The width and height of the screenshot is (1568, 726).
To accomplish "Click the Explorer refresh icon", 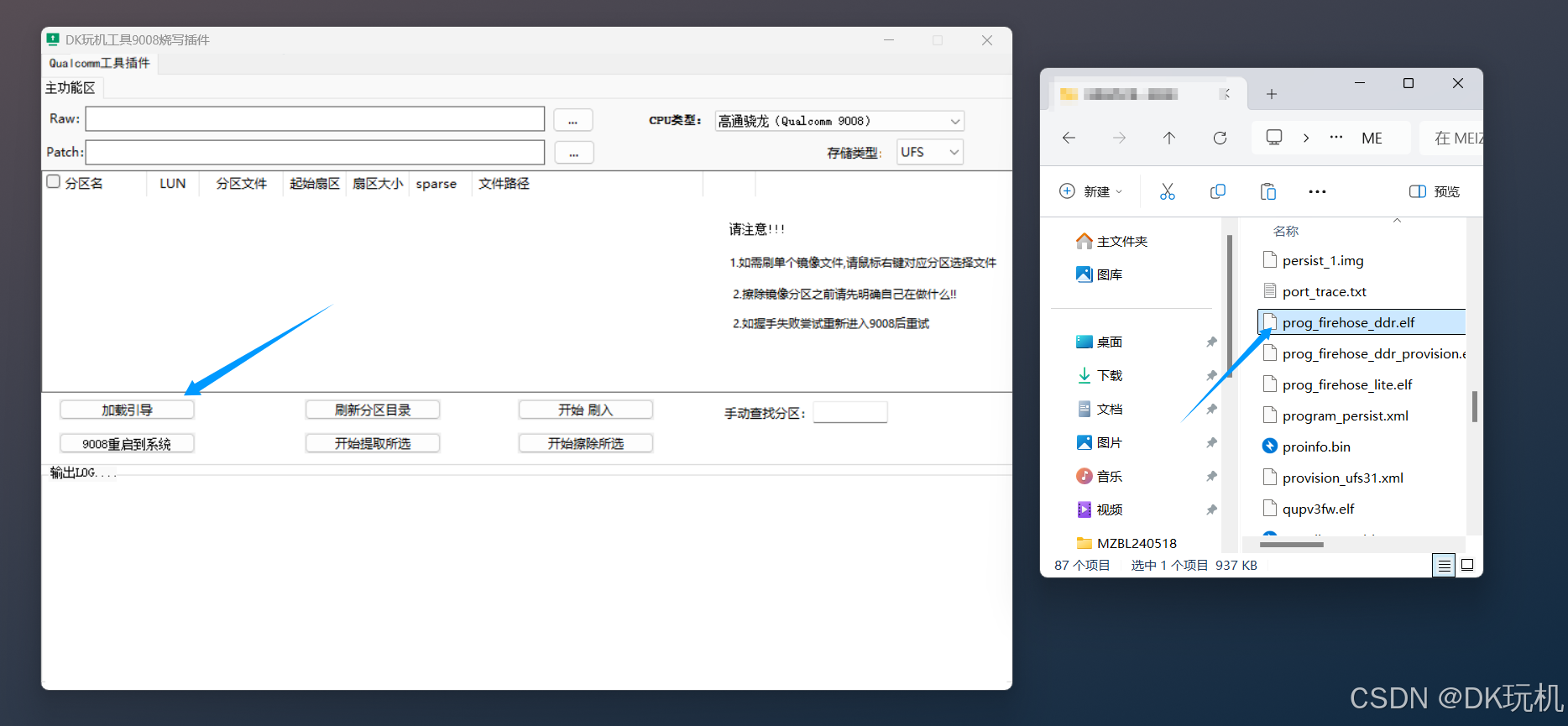I will pos(1220,138).
